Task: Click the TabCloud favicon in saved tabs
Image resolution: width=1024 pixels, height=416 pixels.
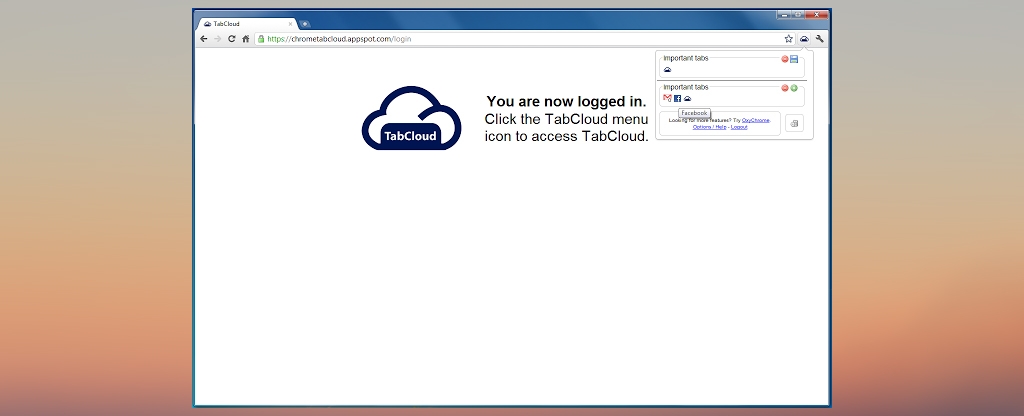Action: (x=687, y=99)
